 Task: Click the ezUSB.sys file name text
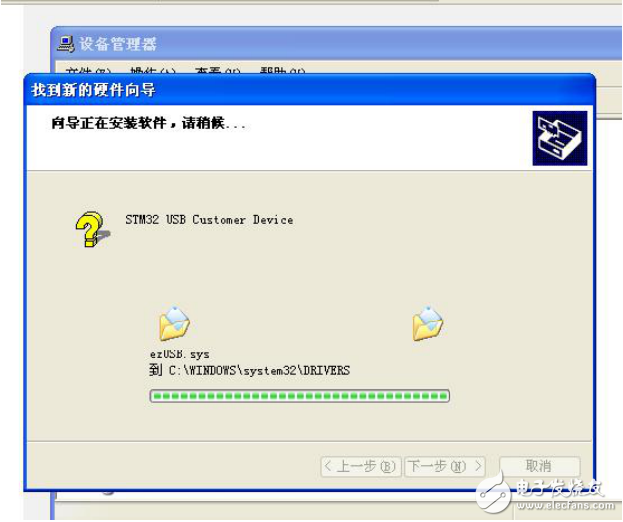coord(180,354)
